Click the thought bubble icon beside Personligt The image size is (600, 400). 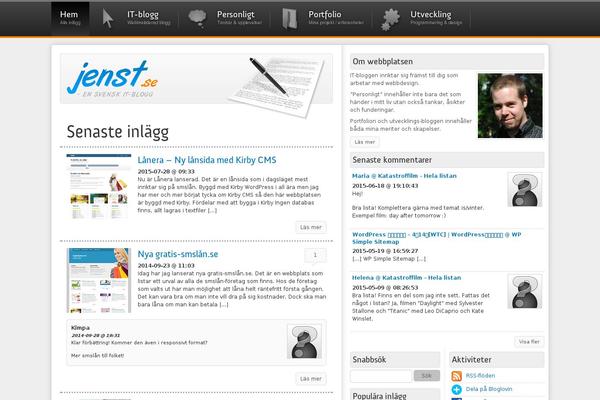pos(197,18)
